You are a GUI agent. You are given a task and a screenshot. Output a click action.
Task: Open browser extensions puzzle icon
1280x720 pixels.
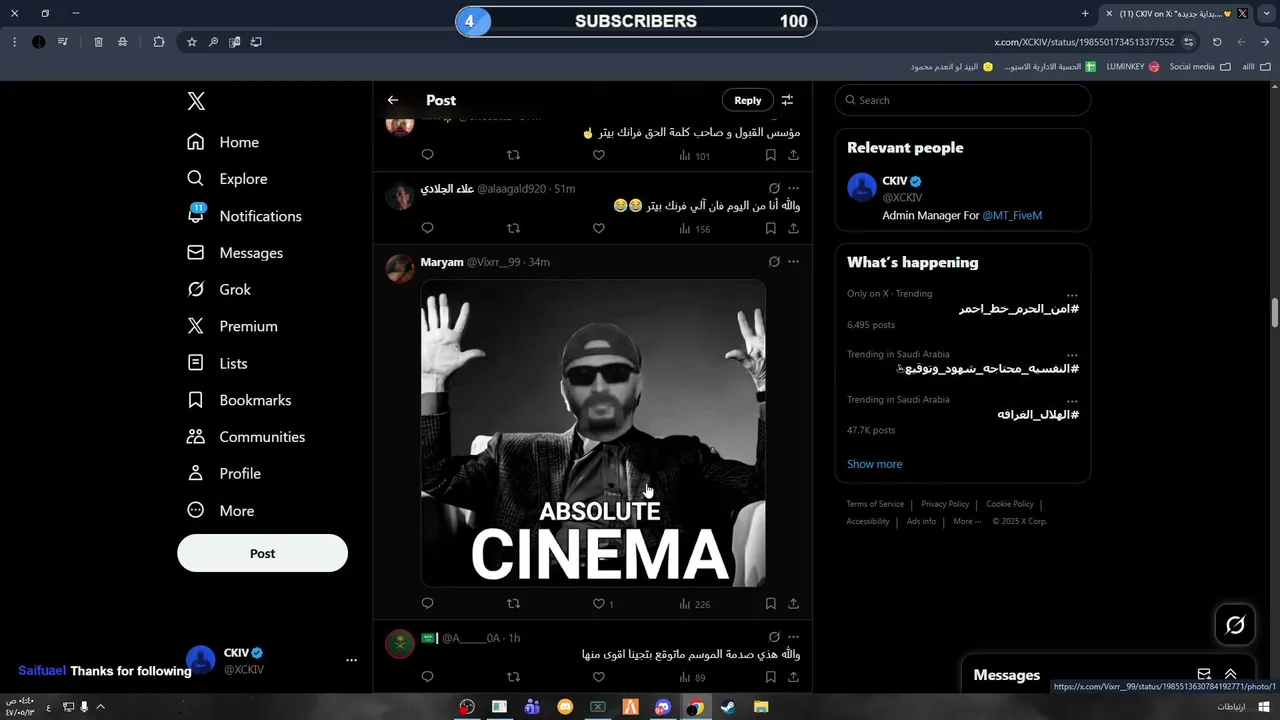[159, 42]
